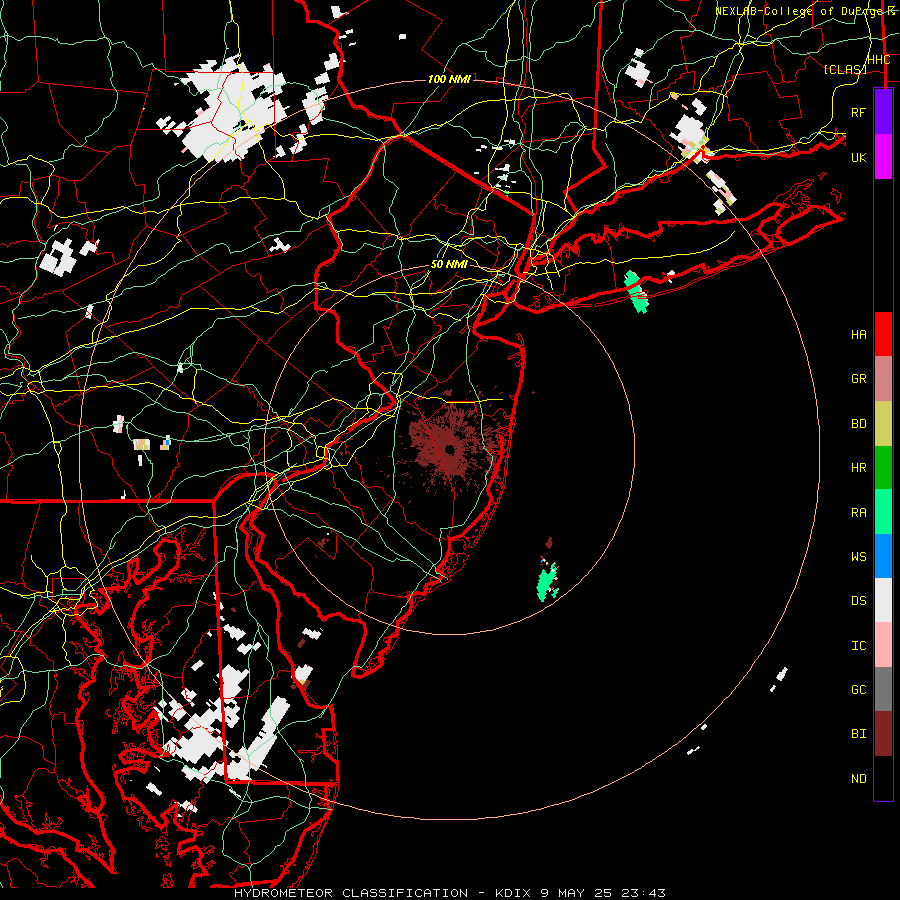This screenshot has width=900, height=900.
Task: Click the HHC product label
Action: click(x=878, y=60)
